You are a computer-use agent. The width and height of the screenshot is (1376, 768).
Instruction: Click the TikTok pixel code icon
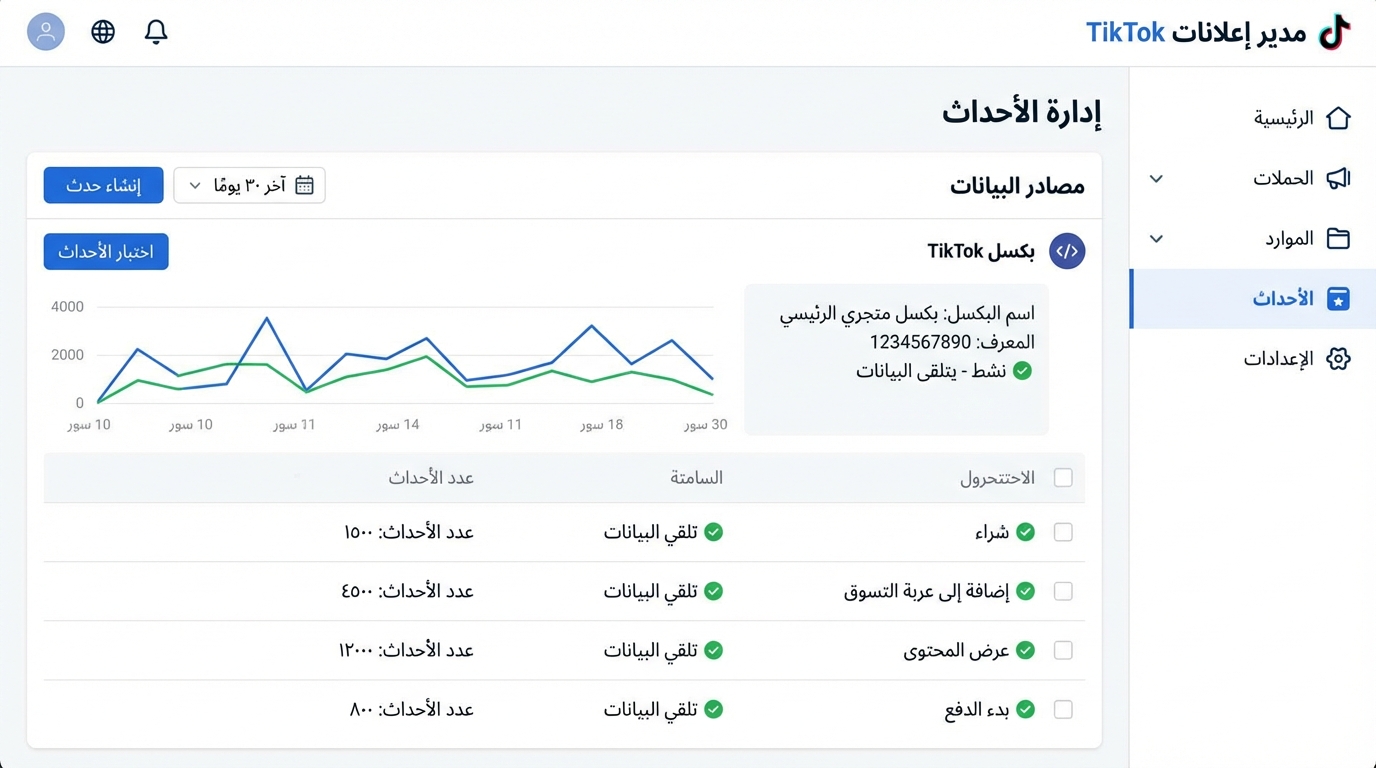point(1067,252)
